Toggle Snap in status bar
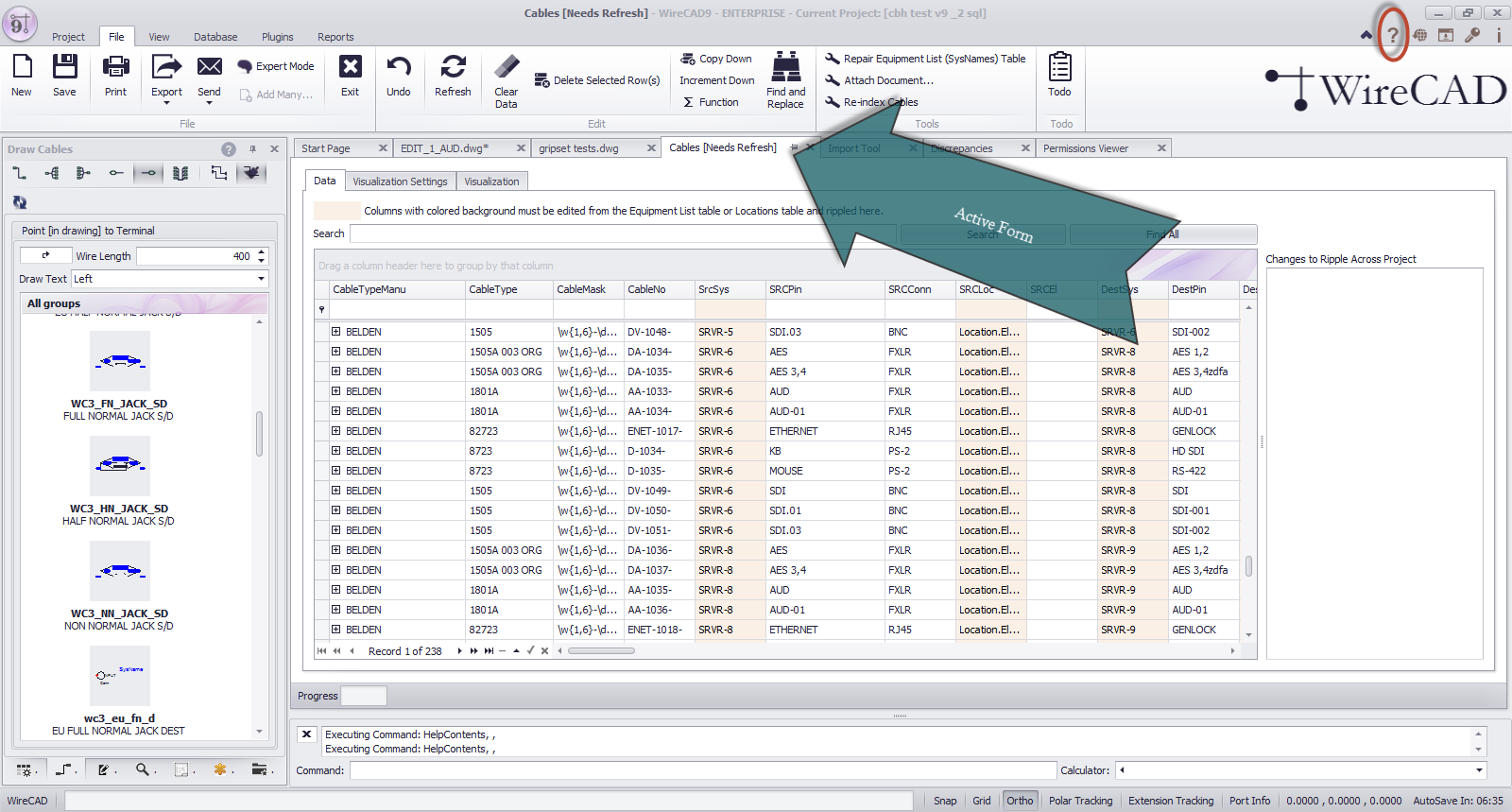The width and height of the screenshot is (1512, 812). (945, 801)
